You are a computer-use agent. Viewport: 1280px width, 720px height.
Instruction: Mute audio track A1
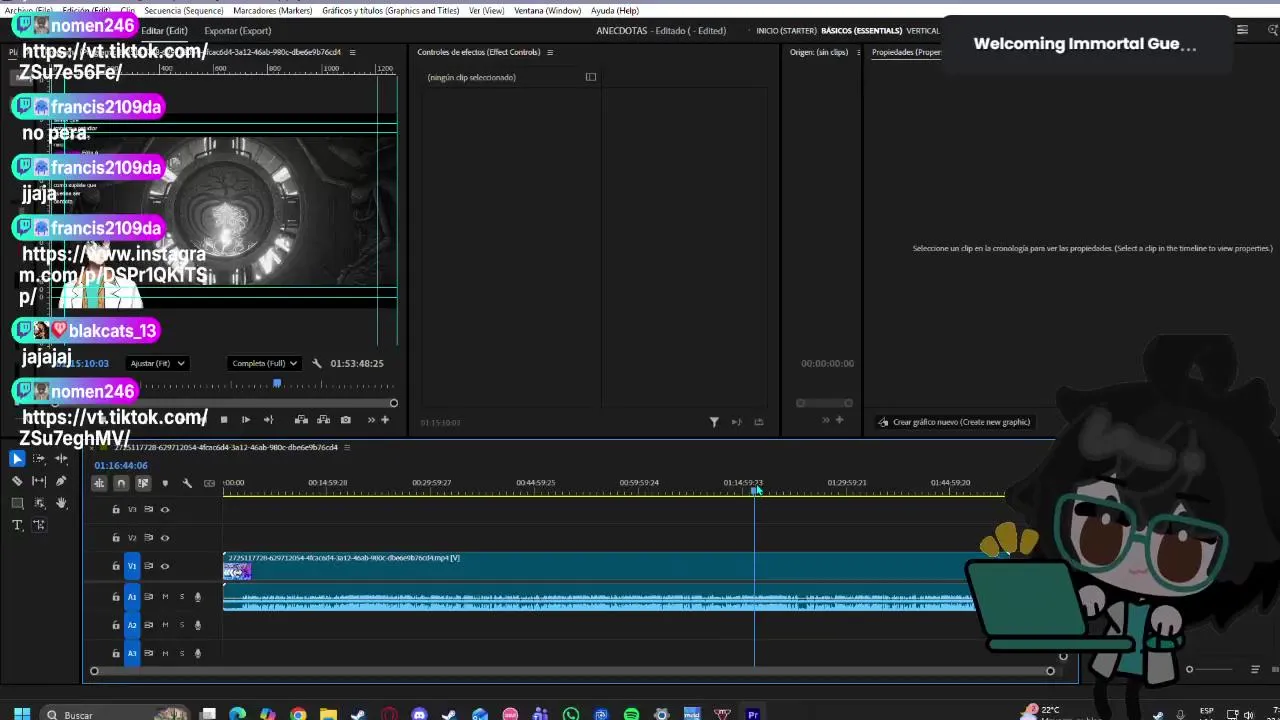(165, 597)
